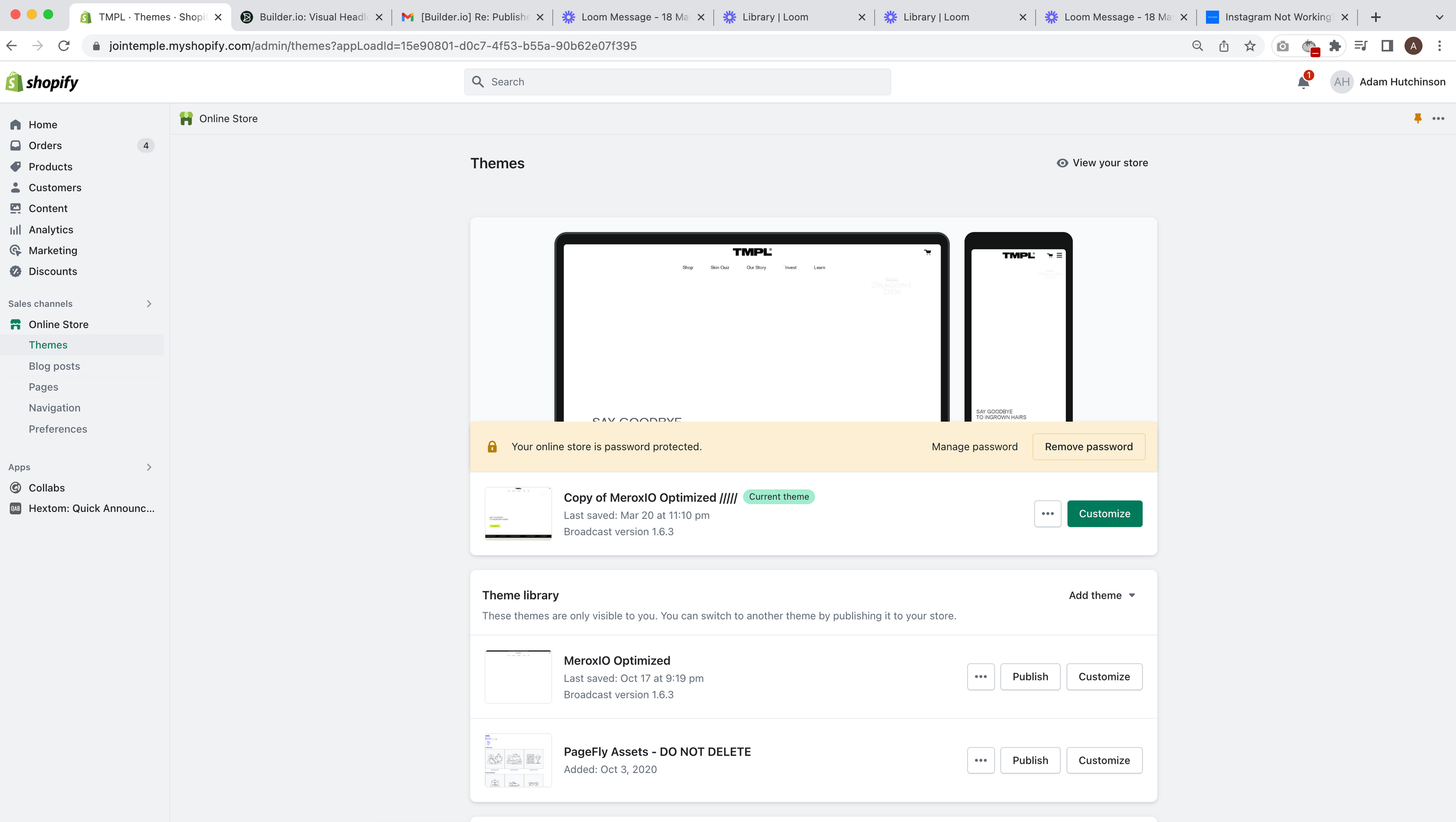Image resolution: width=1456 pixels, height=822 pixels.
Task: Bookmark this page with the star icon
Action: [x=1250, y=46]
